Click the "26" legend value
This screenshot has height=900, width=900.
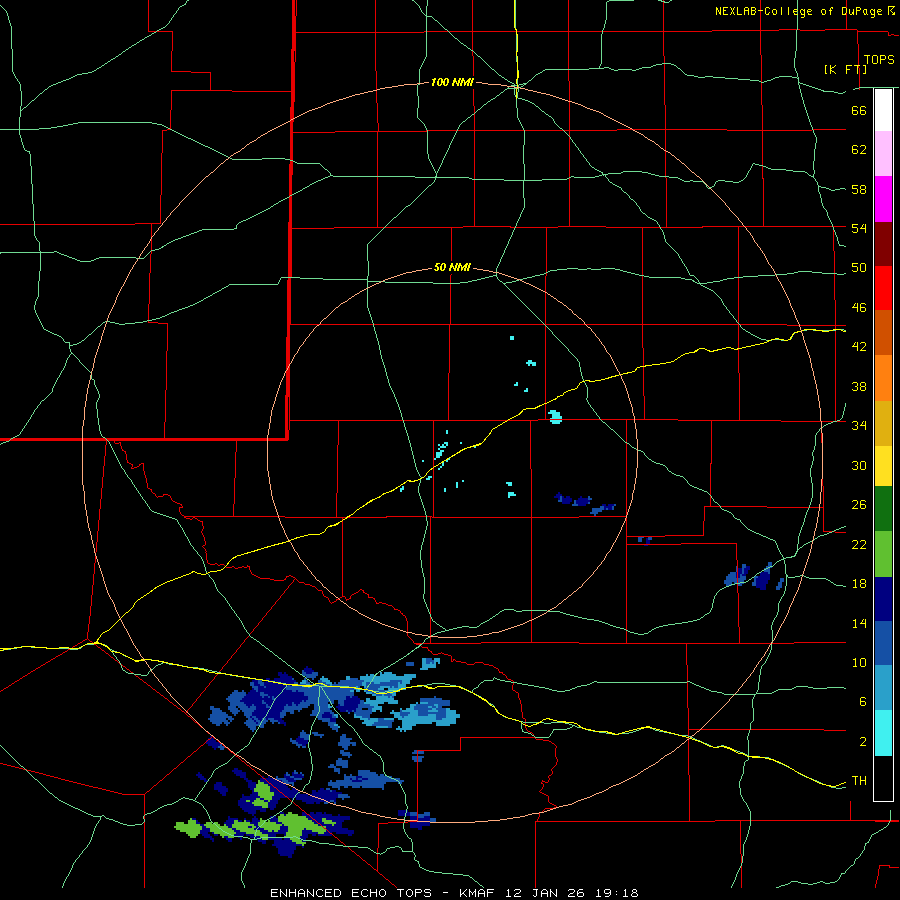point(859,505)
